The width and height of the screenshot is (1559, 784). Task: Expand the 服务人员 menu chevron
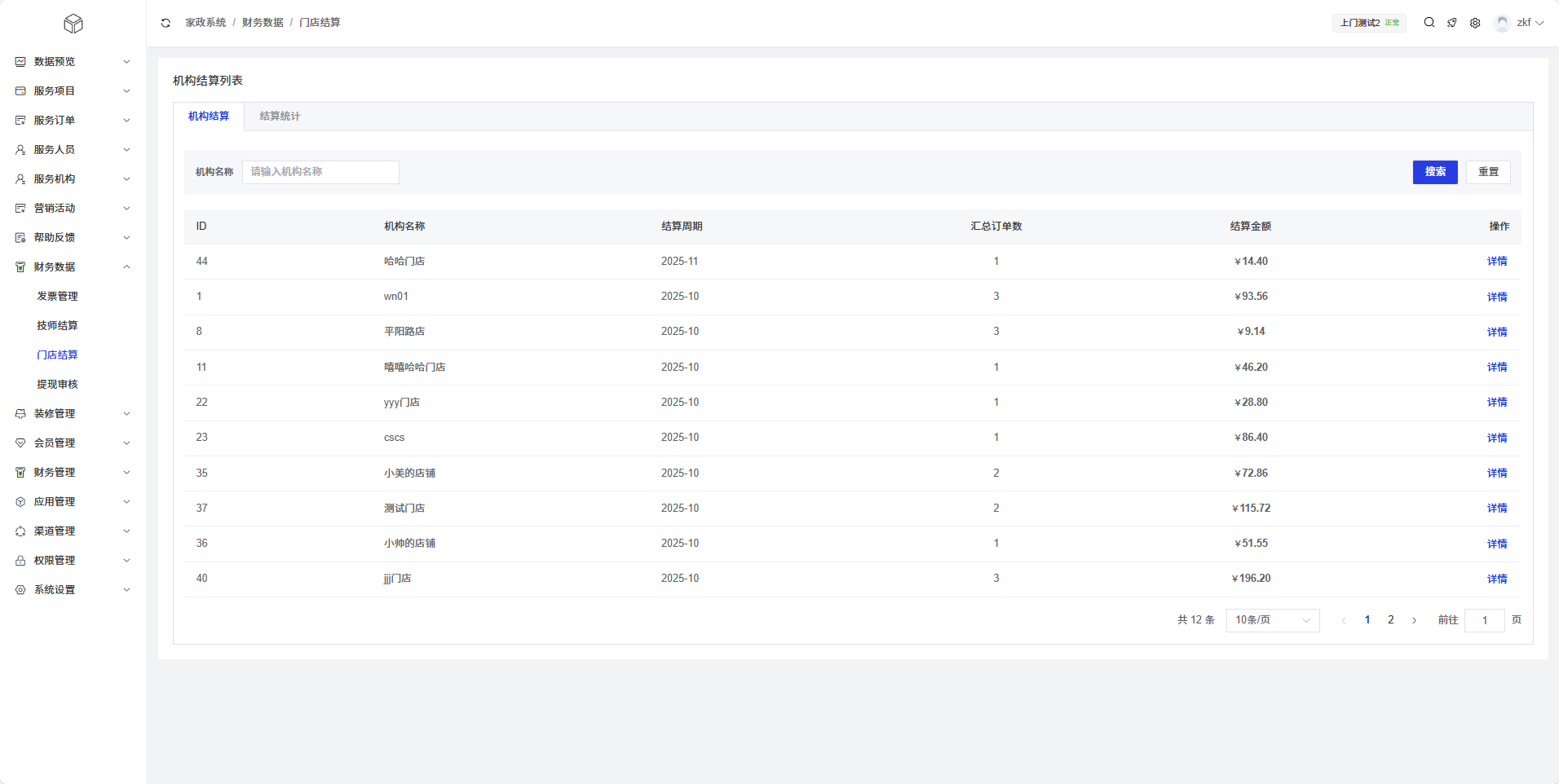(126, 150)
